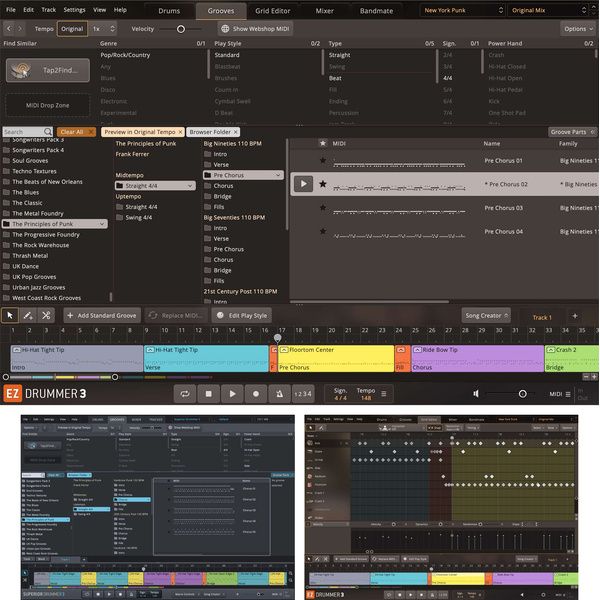
Task: Star the Pre Chorus 03 groove
Action: [x=323, y=208]
